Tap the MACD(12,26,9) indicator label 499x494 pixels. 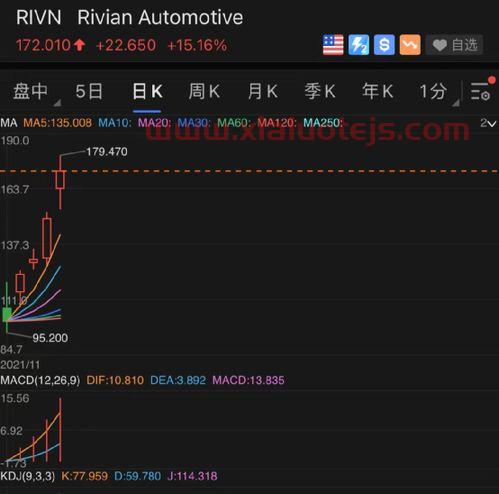click(x=40, y=380)
